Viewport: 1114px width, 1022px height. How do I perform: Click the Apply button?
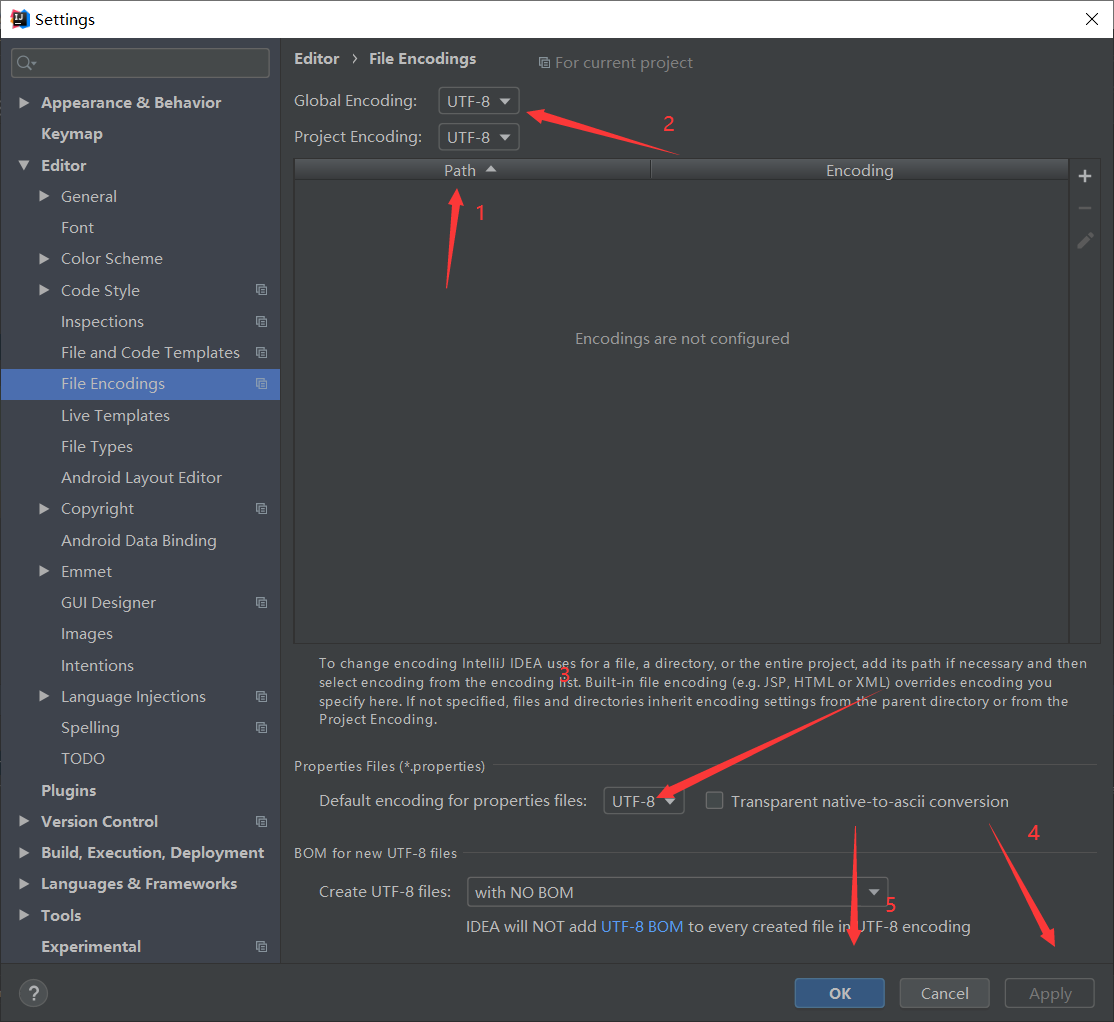point(1049,993)
